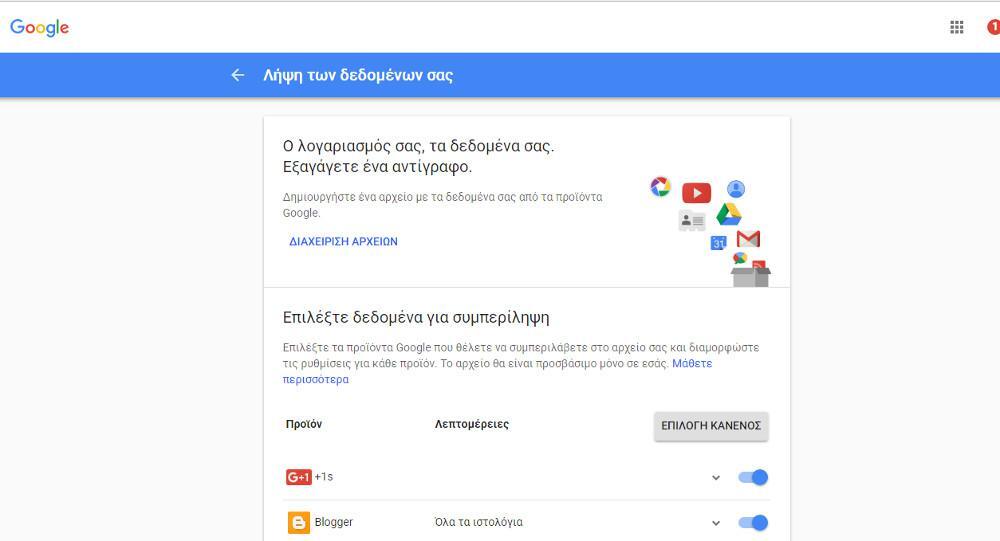
Task: Expand the Blogger row options
Action: click(x=716, y=523)
